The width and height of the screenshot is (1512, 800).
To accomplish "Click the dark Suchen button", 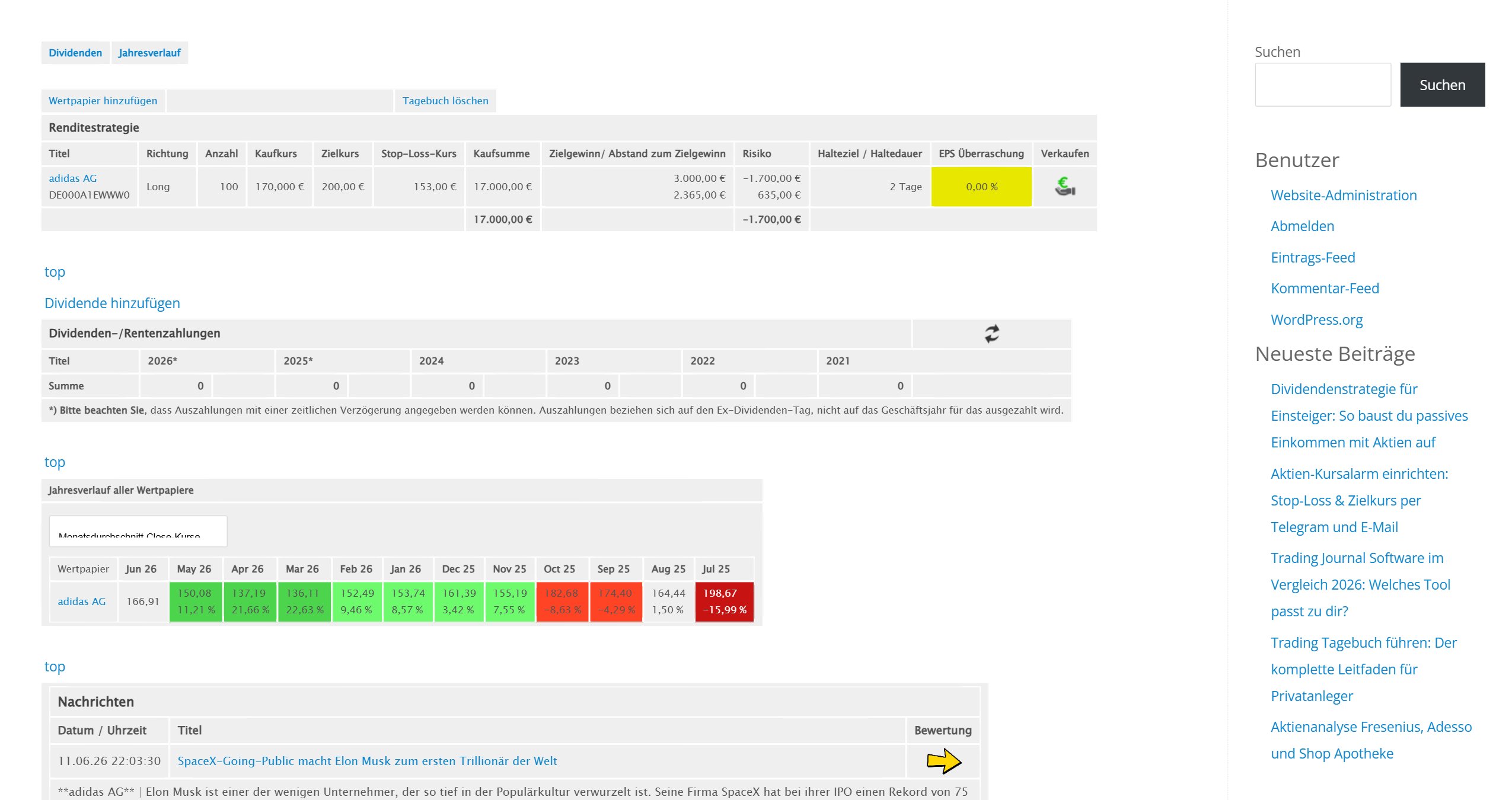I will click(1443, 85).
